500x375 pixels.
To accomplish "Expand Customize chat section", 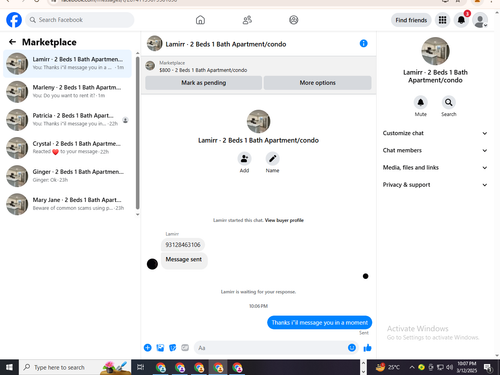I will pos(435,133).
